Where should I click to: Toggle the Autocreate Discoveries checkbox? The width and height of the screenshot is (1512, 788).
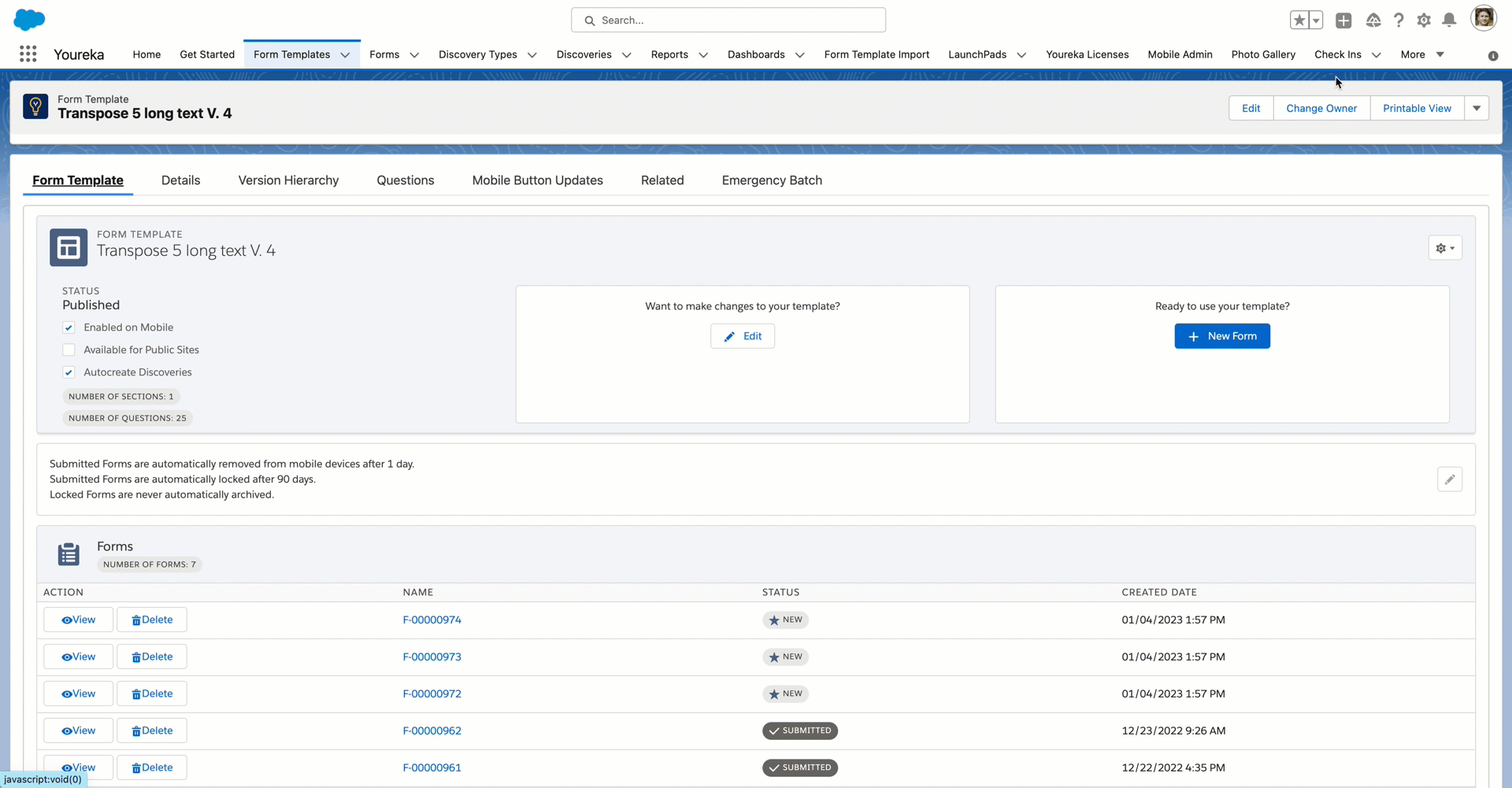point(69,372)
